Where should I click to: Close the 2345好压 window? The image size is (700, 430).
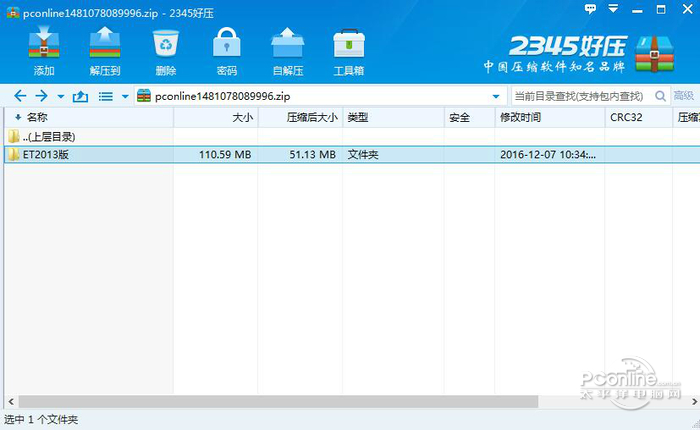[x=688, y=9]
